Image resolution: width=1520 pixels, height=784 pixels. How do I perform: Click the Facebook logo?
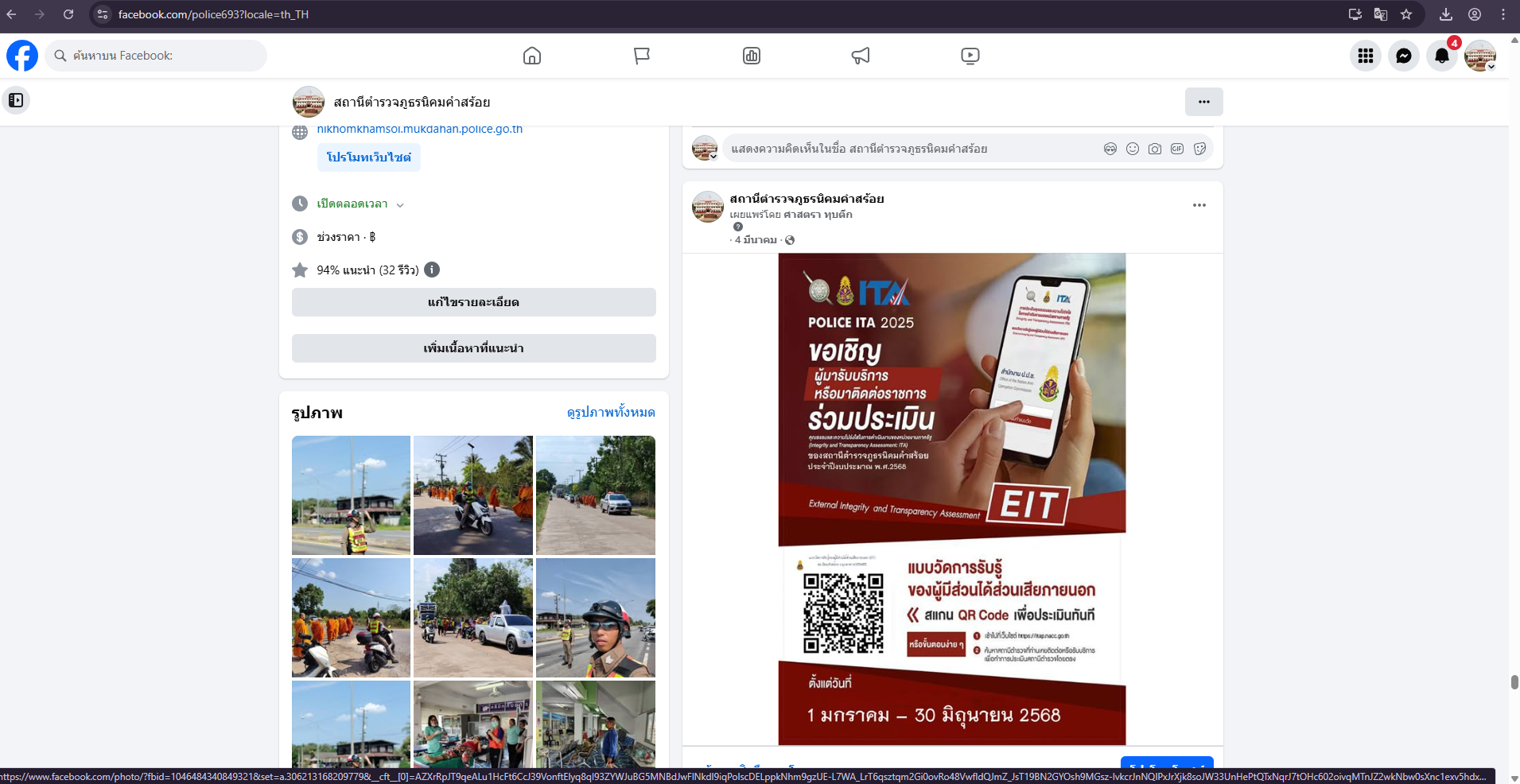click(22, 56)
